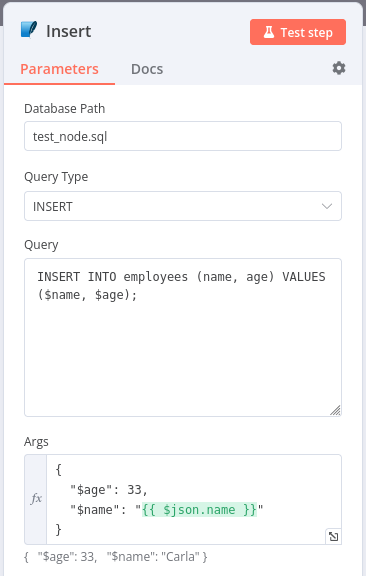Switch to the Docs tab
This screenshot has width=366, height=576.
point(147,69)
